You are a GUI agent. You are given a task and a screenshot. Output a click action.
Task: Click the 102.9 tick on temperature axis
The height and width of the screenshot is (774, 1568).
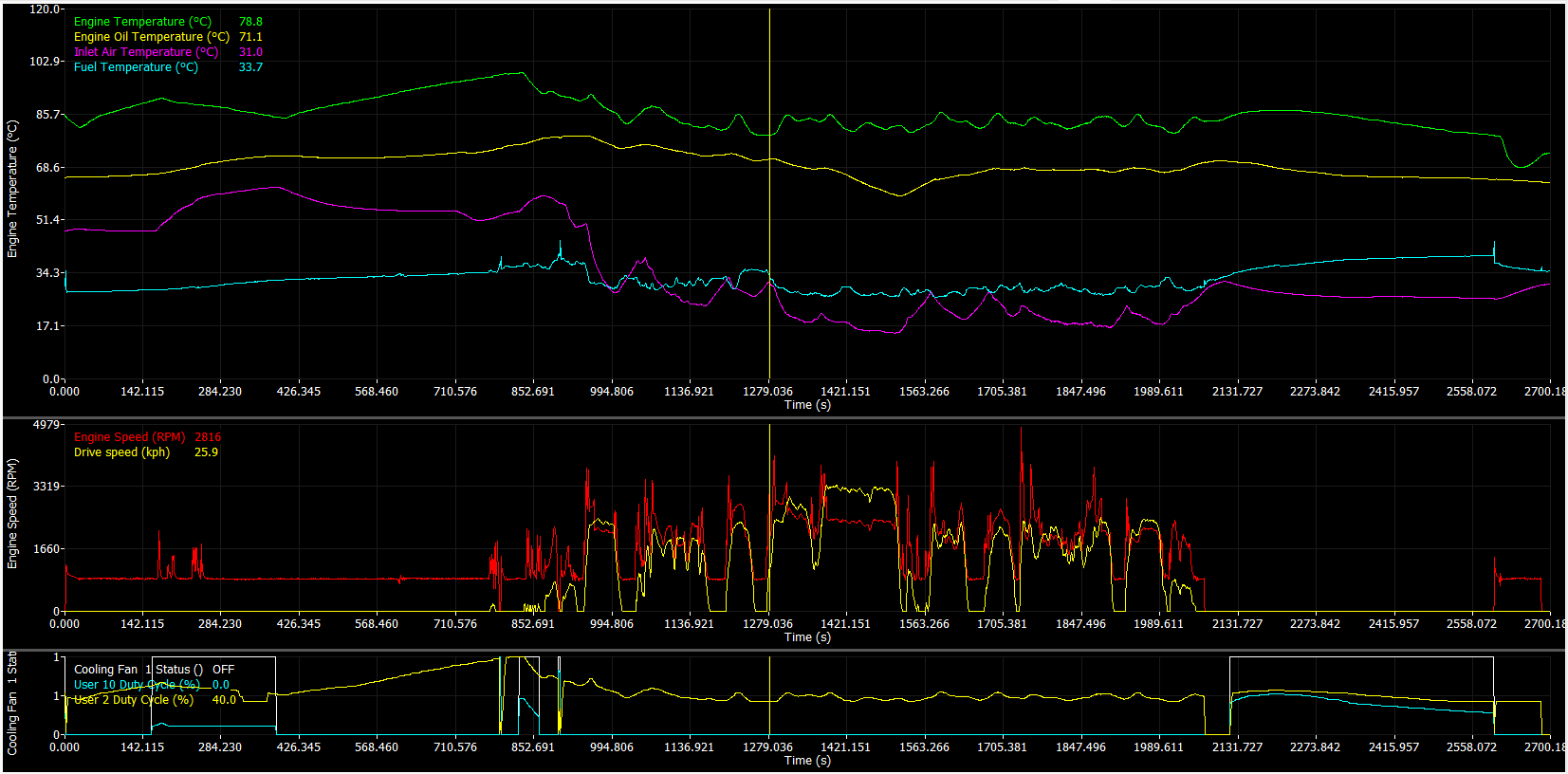tap(44, 62)
